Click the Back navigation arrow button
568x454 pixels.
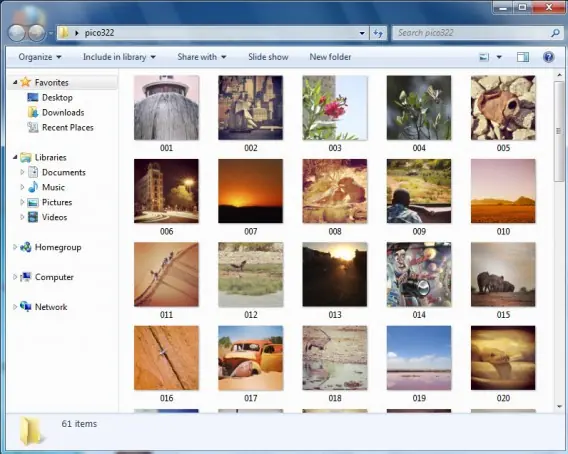17,33
